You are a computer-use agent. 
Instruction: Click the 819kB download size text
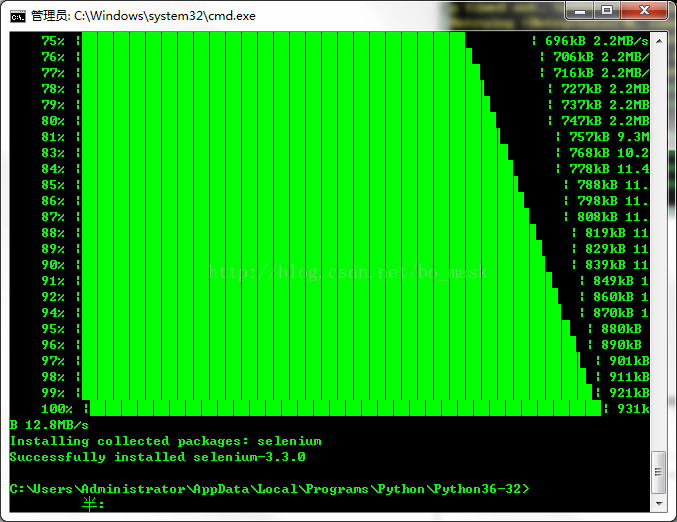point(605,232)
